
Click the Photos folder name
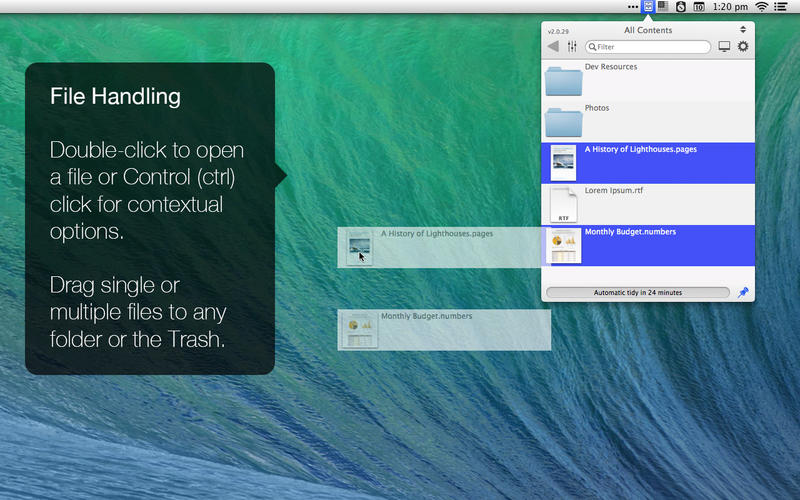point(597,108)
